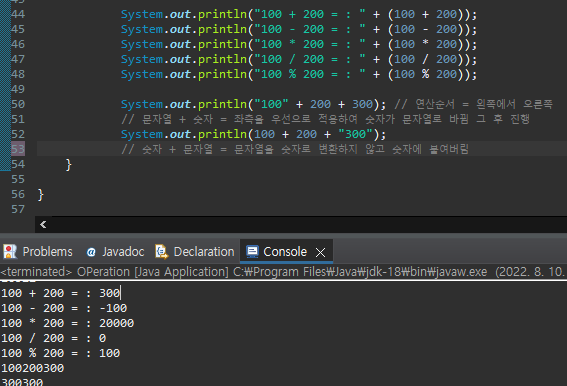Click console output line 100200300
Image resolution: width=567 pixels, height=386 pixels.
point(33,368)
